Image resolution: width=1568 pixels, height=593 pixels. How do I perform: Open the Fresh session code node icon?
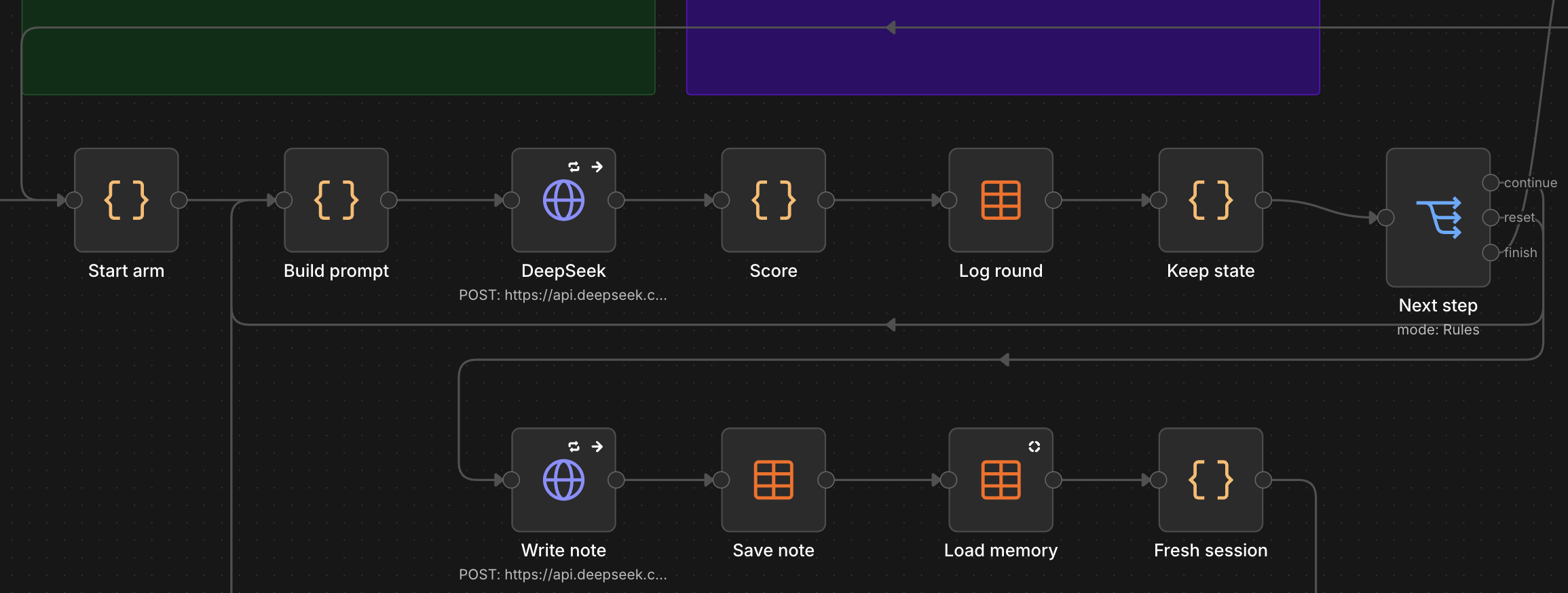point(1210,480)
